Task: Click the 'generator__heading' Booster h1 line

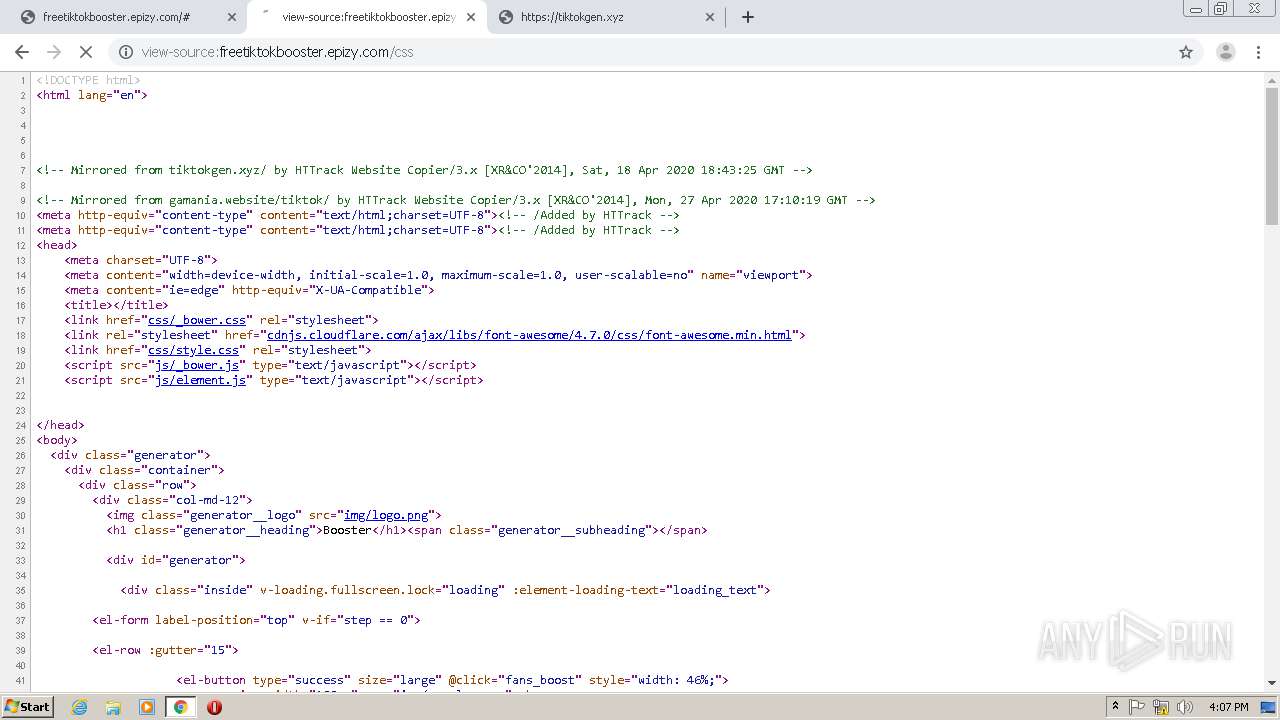Action: [407, 530]
